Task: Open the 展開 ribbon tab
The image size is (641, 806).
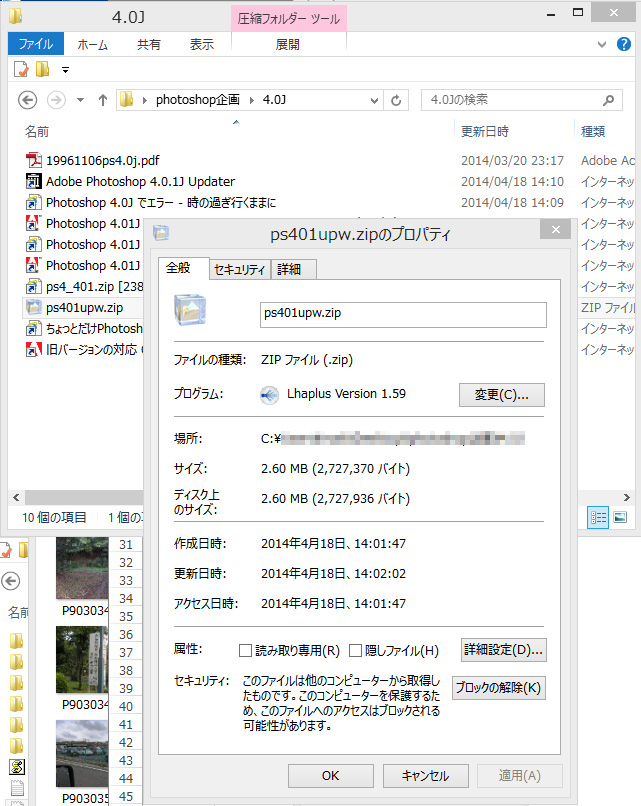Action: [x=287, y=45]
